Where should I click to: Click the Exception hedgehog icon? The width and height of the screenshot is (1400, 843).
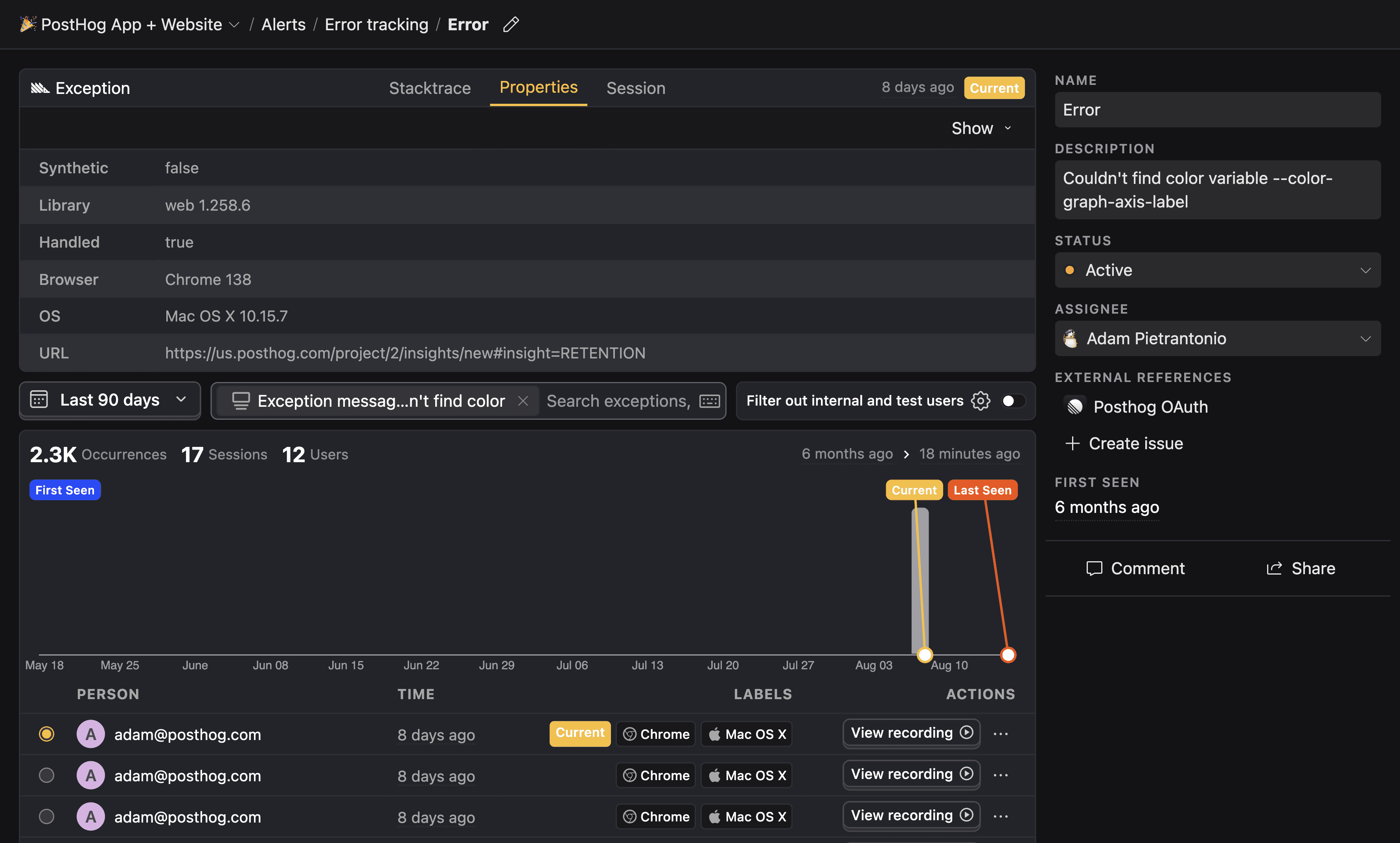click(x=40, y=88)
